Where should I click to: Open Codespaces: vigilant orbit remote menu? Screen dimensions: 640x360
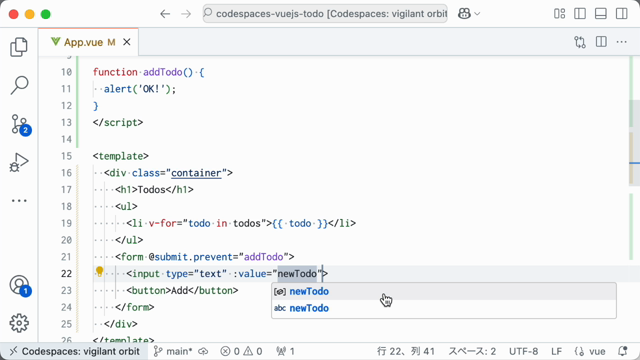(74, 351)
